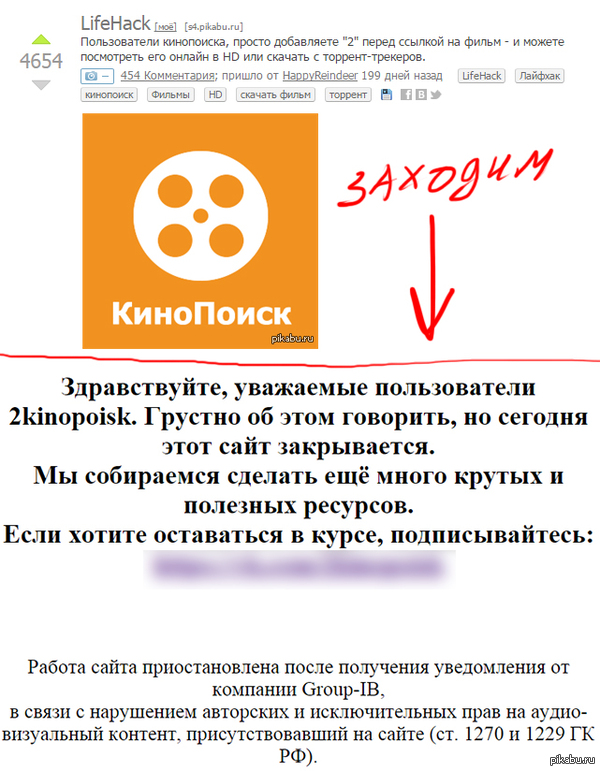Collapse the image via camera minus button

(97, 76)
